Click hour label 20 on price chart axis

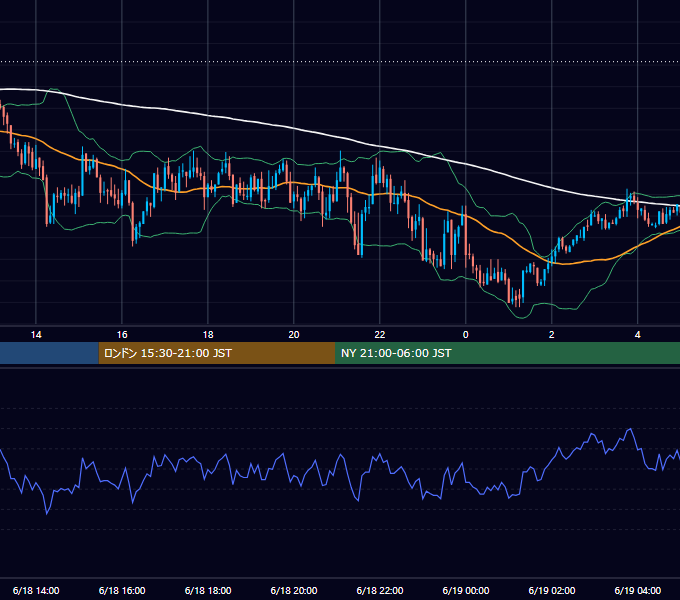pyautogui.click(x=294, y=335)
